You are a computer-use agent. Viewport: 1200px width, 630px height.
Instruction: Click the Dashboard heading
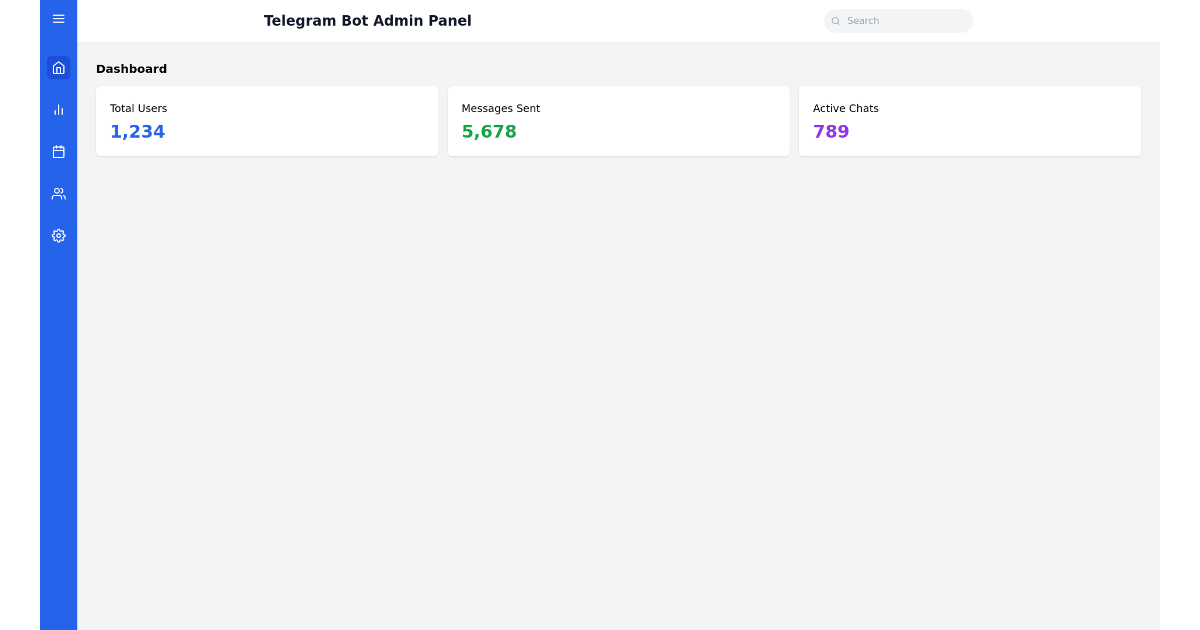pyautogui.click(x=131, y=69)
